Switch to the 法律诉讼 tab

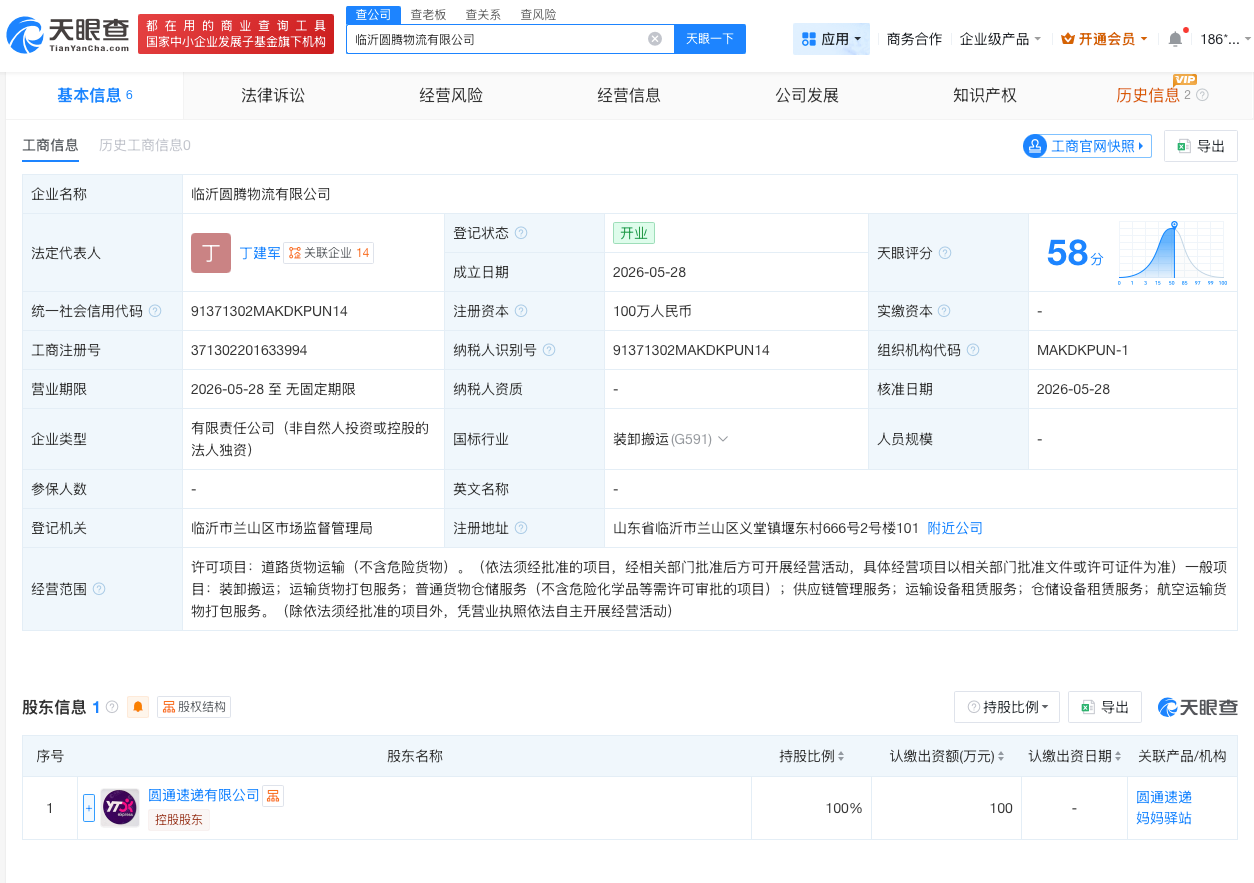pyautogui.click(x=273, y=95)
